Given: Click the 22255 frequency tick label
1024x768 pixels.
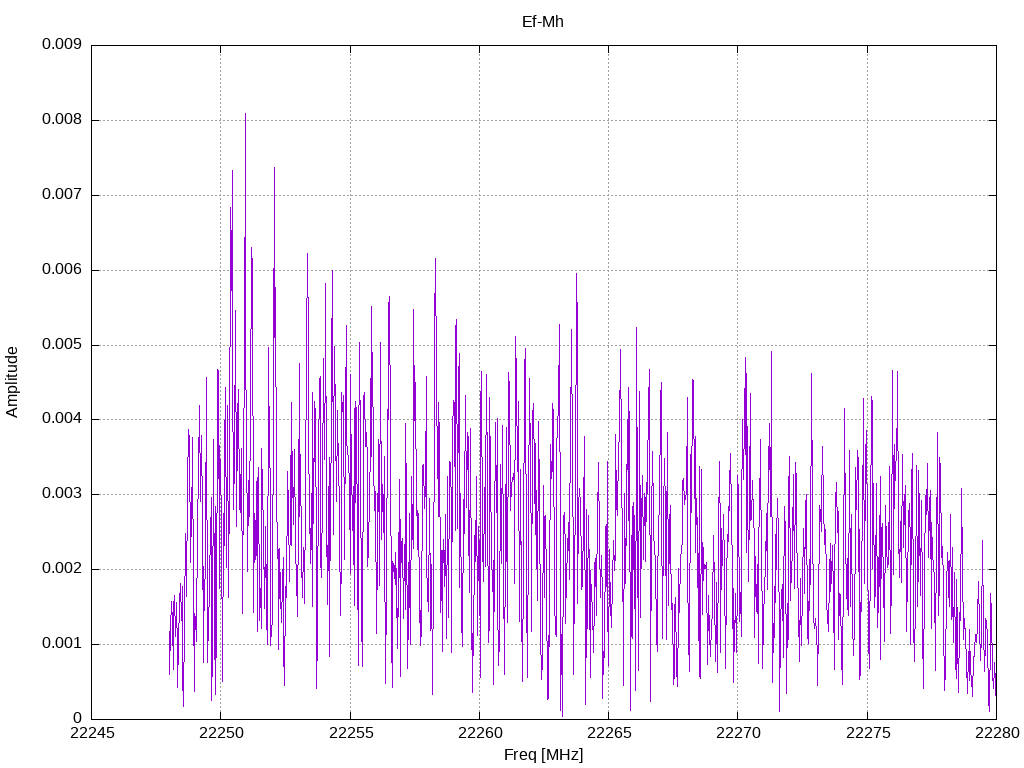Looking at the screenshot, I should tap(350, 733).
